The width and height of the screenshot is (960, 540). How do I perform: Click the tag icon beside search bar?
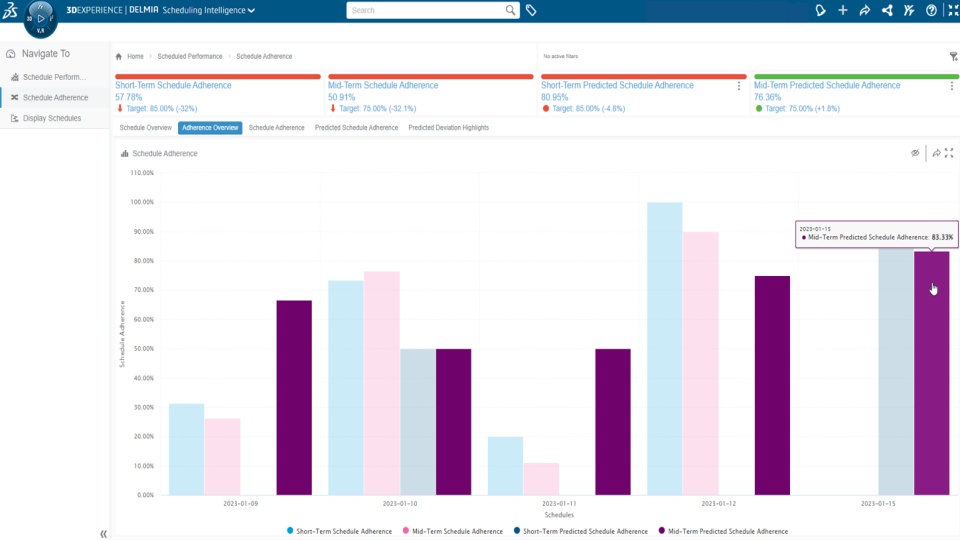(531, 10)
